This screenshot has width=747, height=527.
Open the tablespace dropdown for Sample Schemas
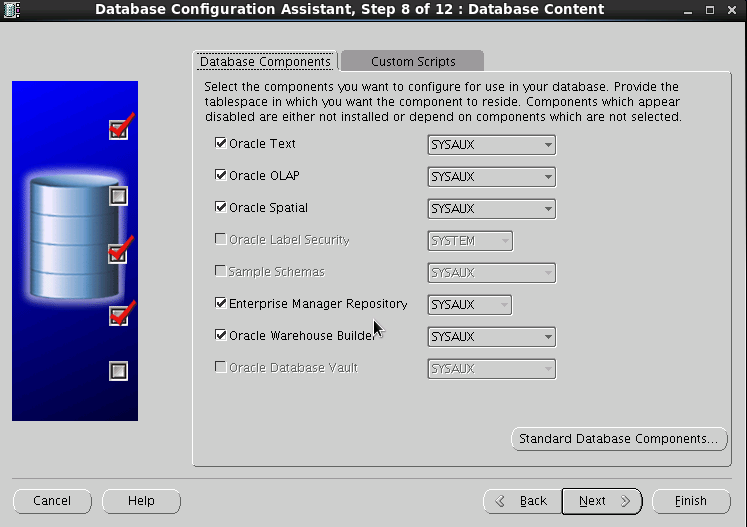click(492, 273)
